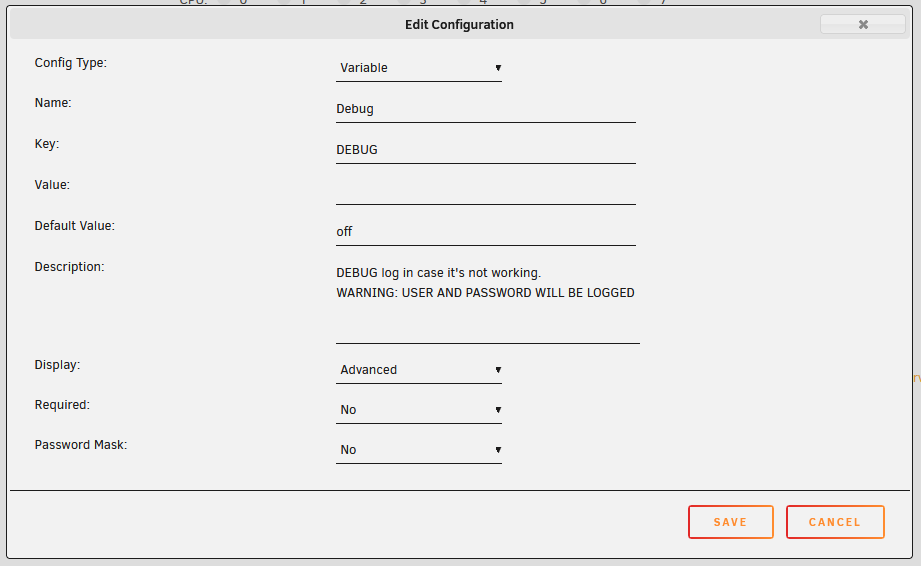Click inside the Description text area

pos(488,302)
